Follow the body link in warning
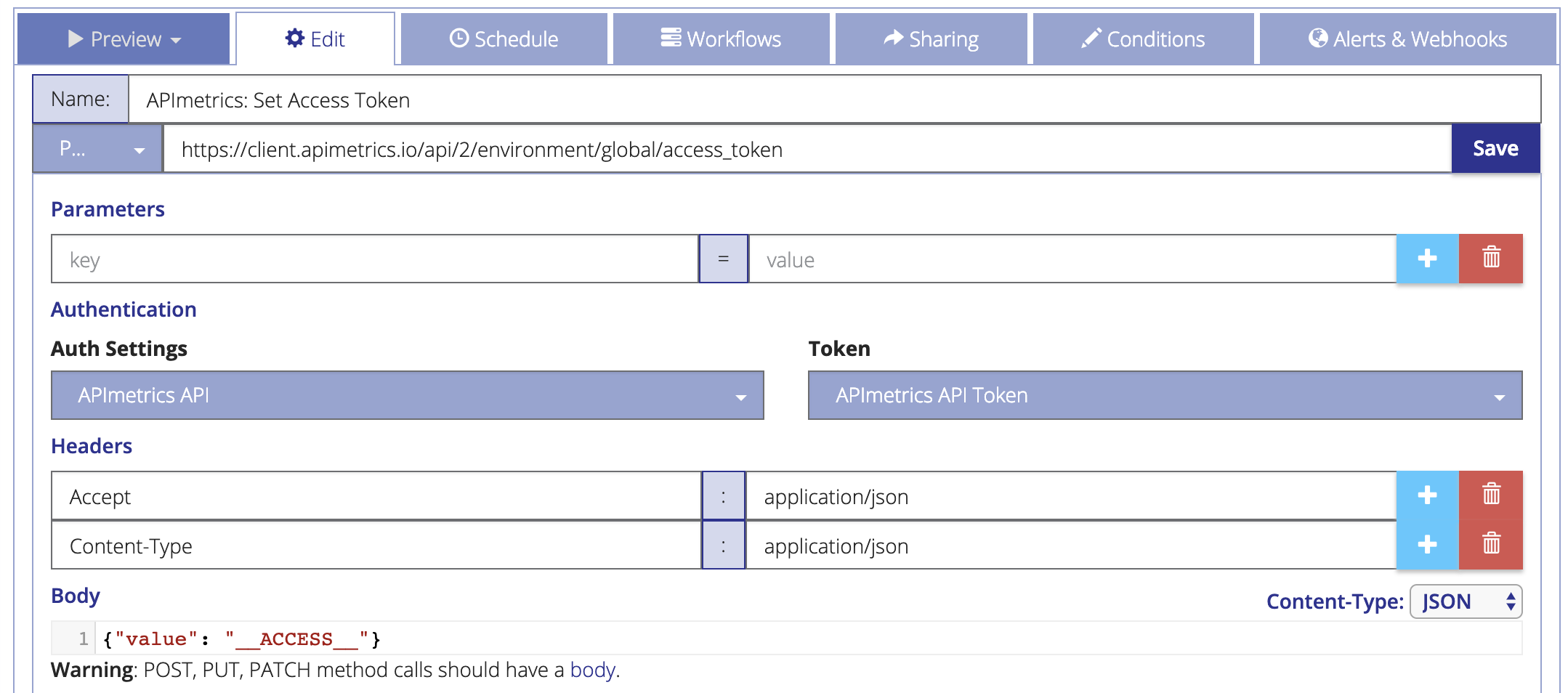The image size is (1568, 693). (x=592, y=670)
